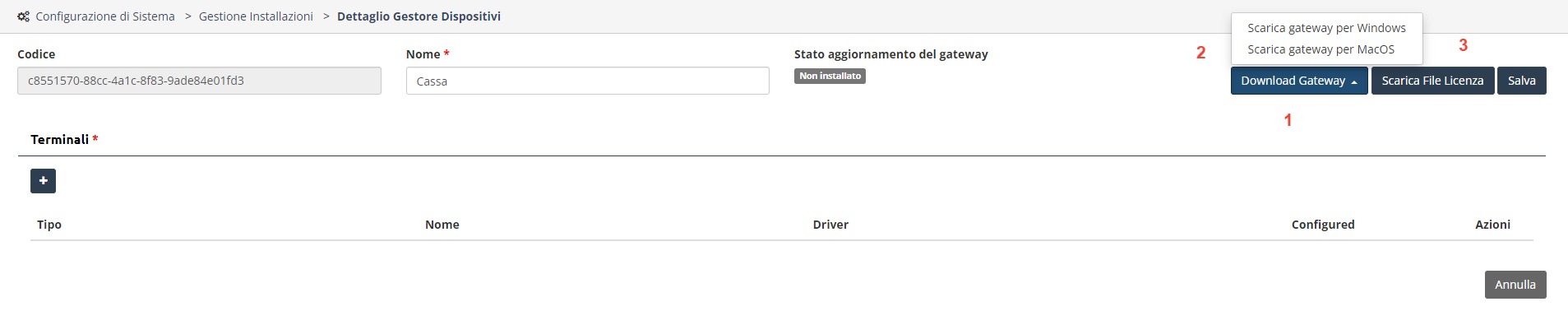The width and height of the screenshot is (1568, 311).
Task: Select Scarica gateway per Windows
Action: pyautogui.click(x=1326, y=28)
